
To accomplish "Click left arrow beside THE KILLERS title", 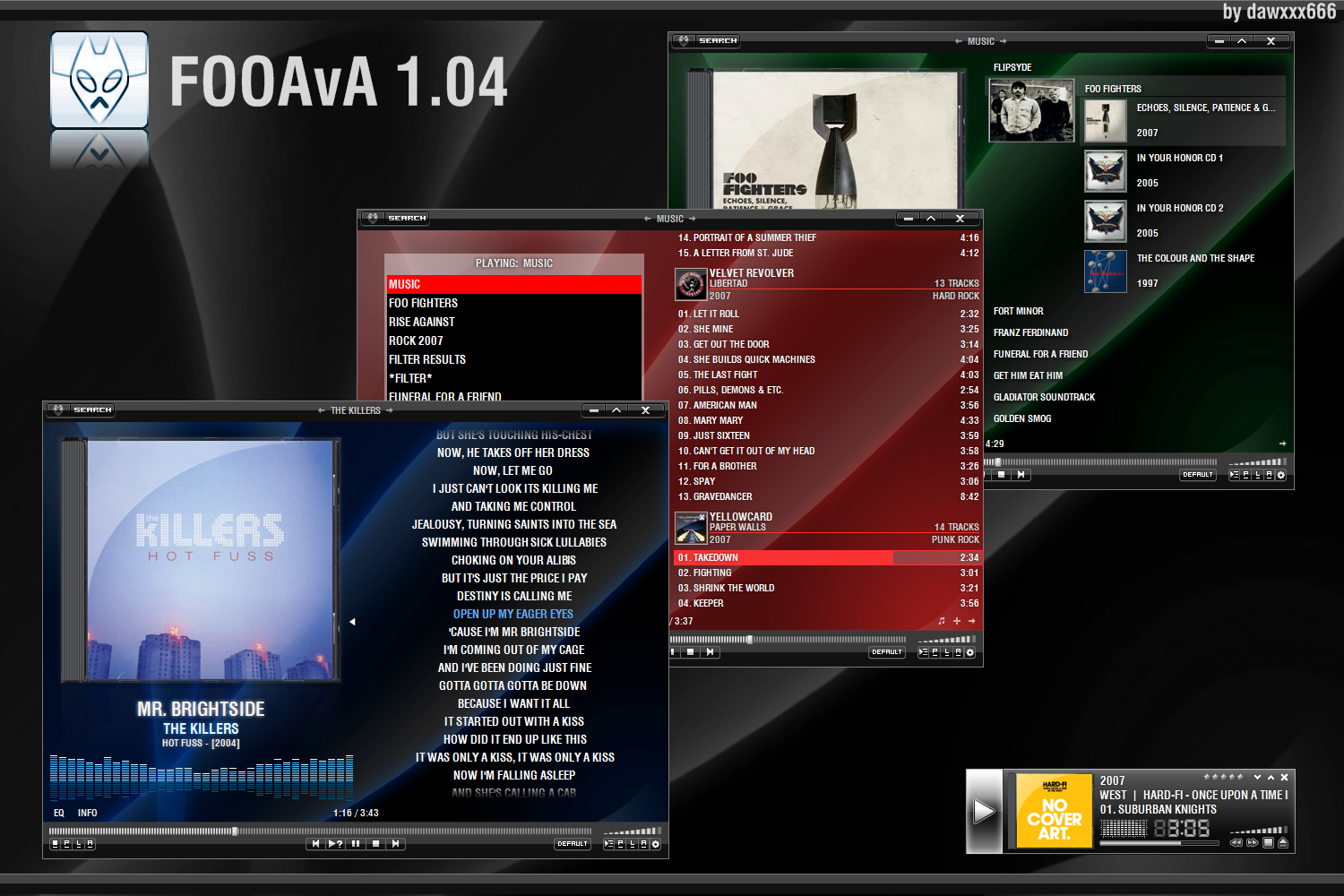I will point(322,410).
